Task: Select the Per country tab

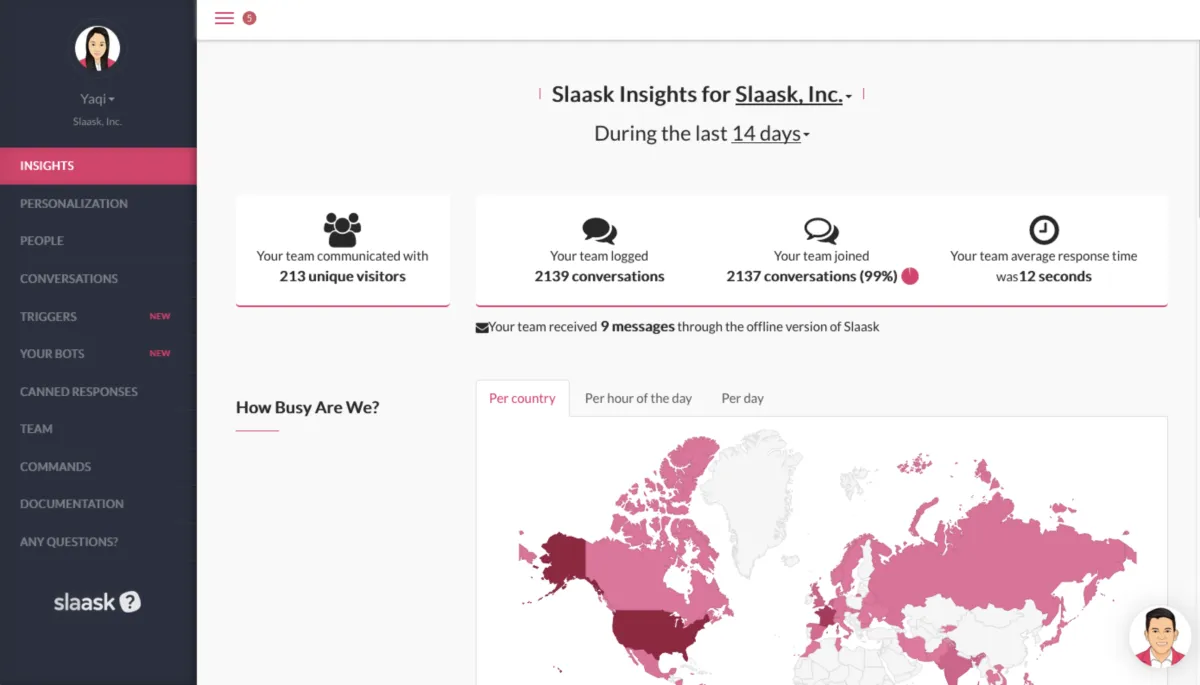Action: [x=522, y=398]
